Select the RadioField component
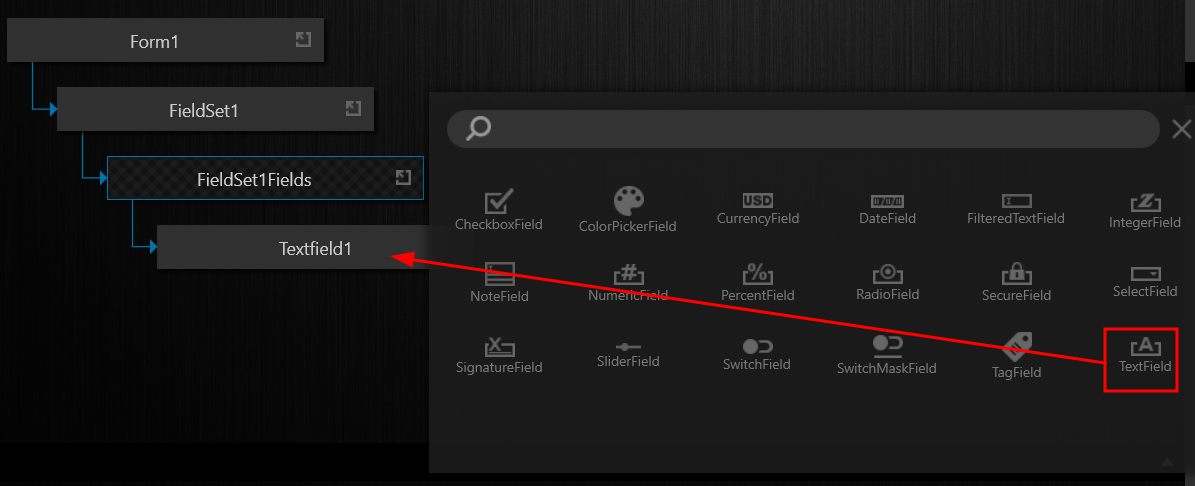The image size is (1195, 486). [887, 283]
